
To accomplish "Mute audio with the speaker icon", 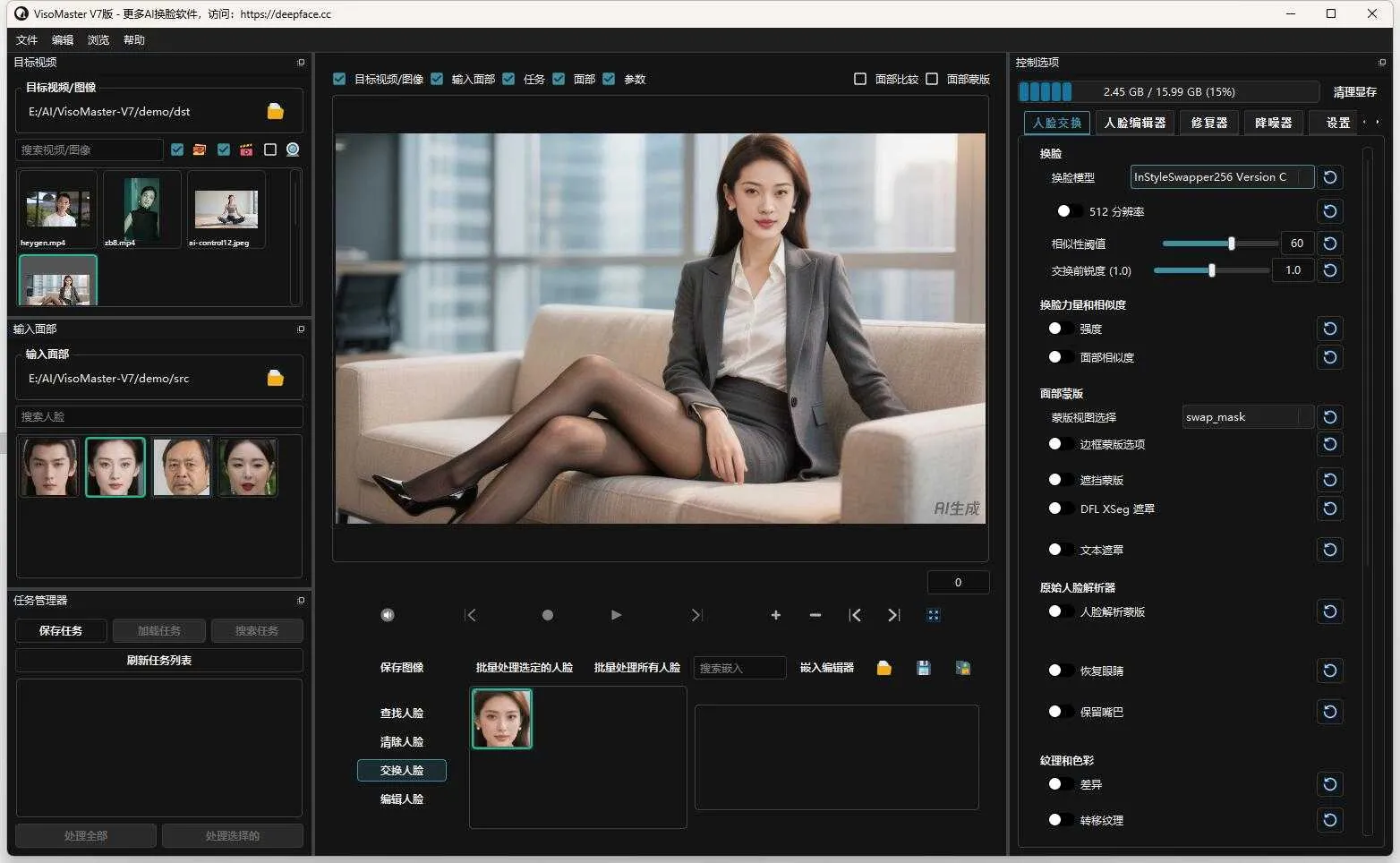I will pyautogui.click(x=387, y=615).
